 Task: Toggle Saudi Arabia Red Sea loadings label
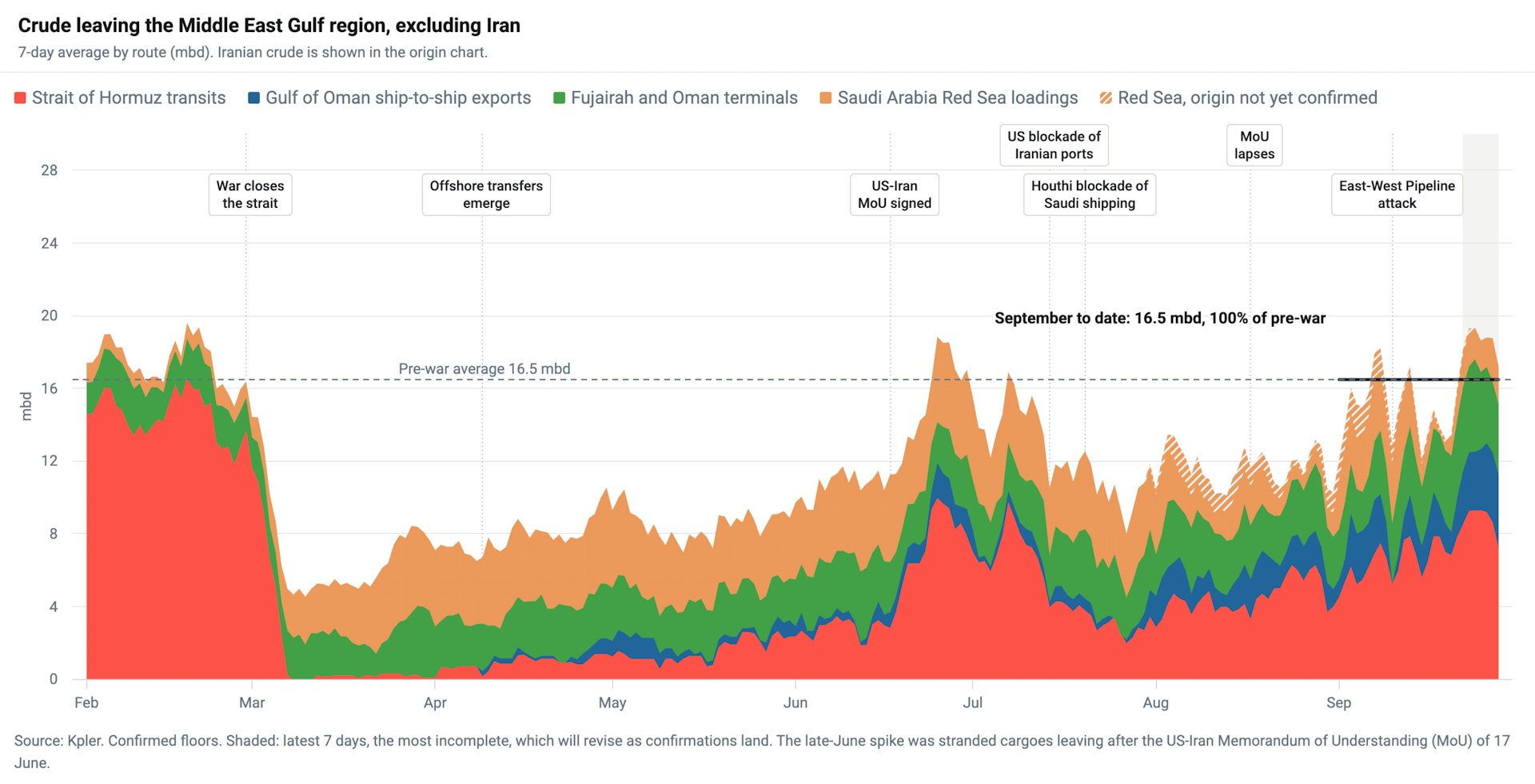point(958,98)
